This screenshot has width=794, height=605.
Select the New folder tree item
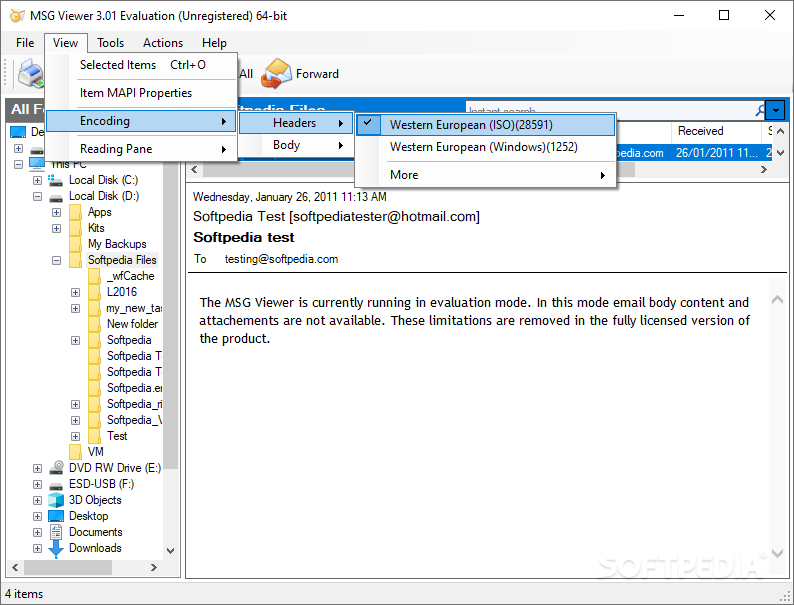tap(132, 324)
